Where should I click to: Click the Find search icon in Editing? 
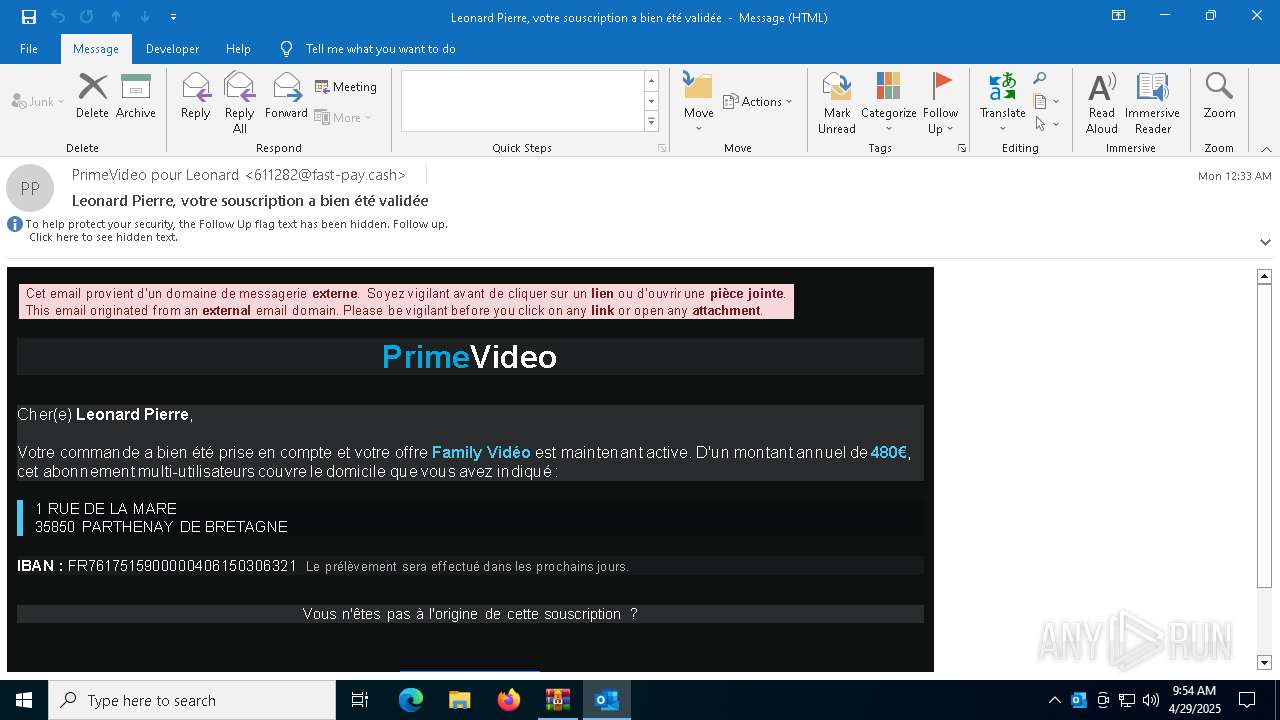(x=1040, y=79)
